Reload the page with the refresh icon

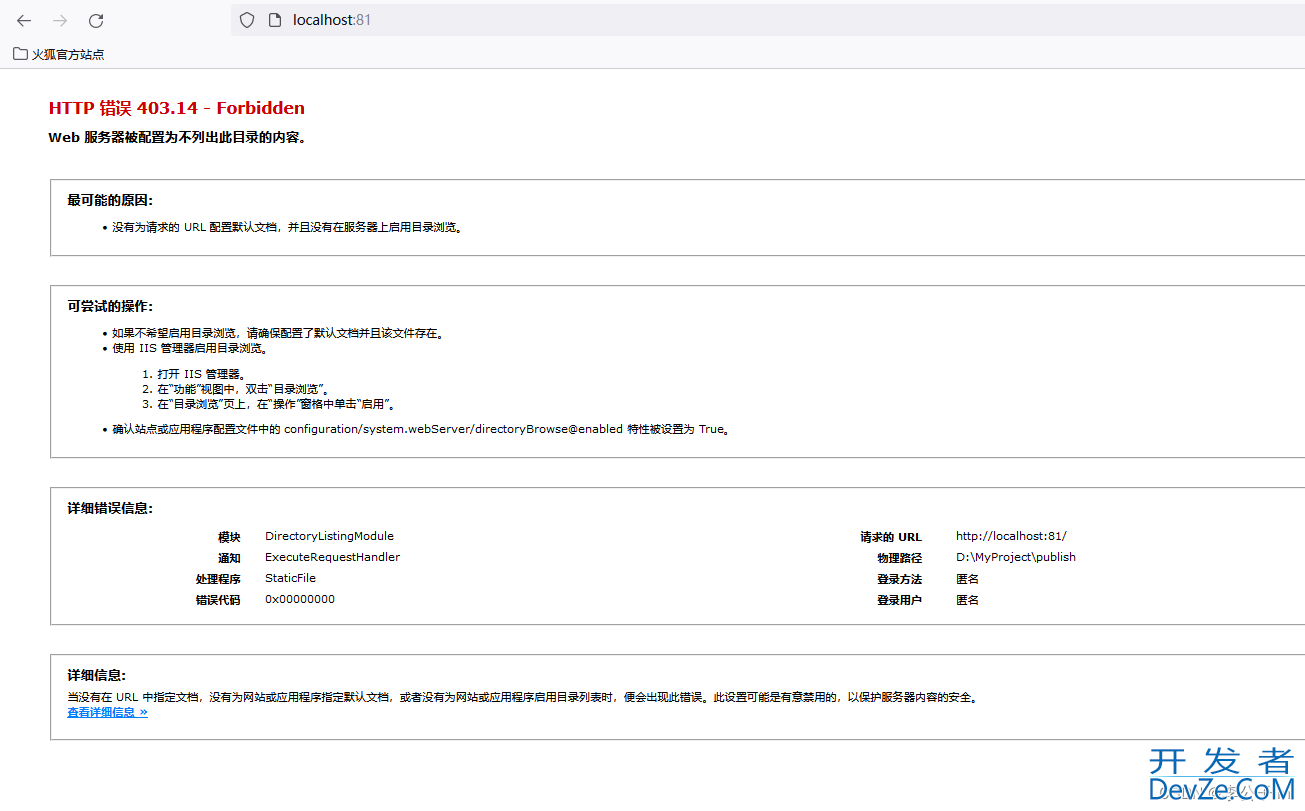click(x=96, y=20)
